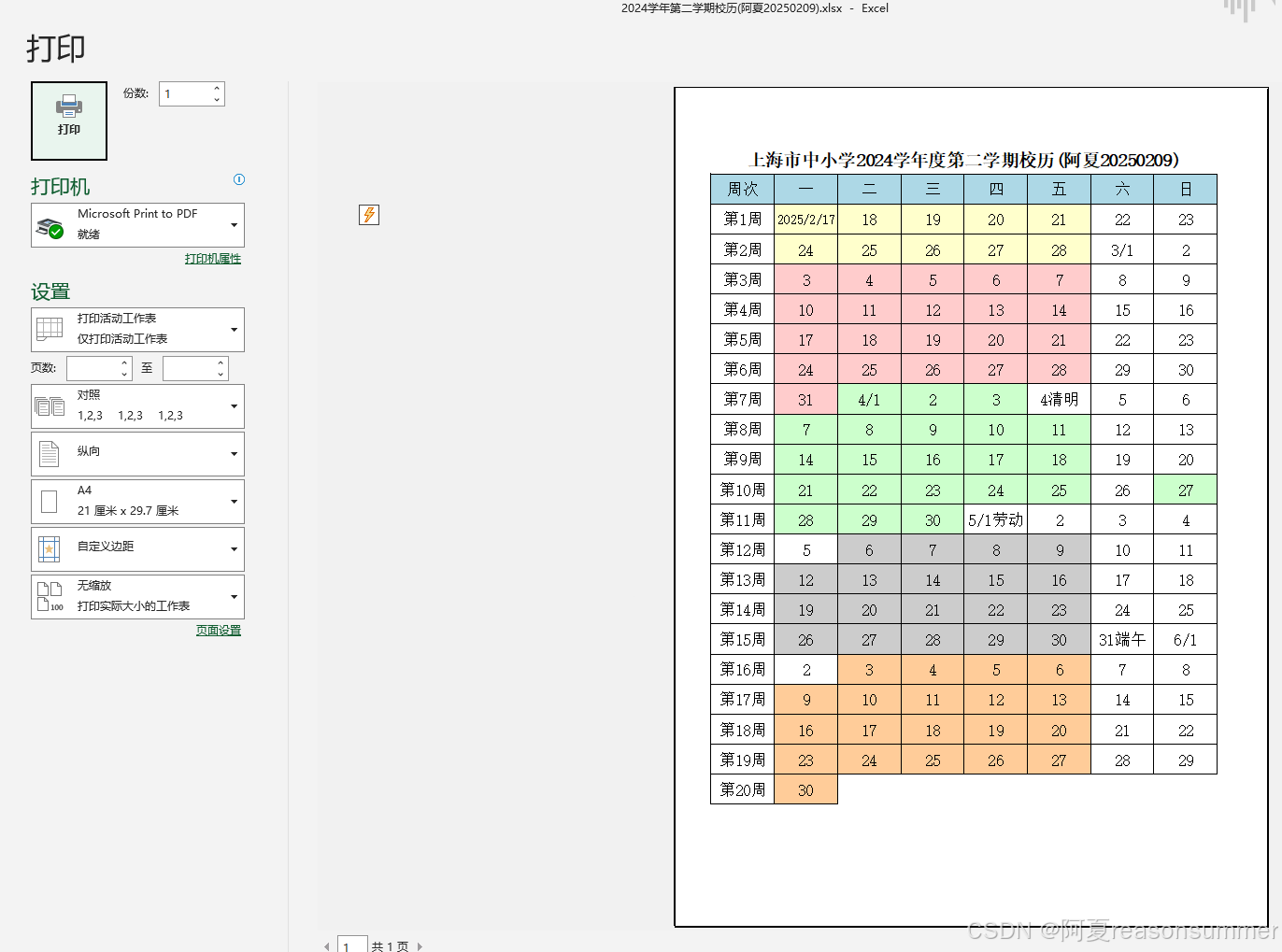Viewport: 1282px width, 952px height.
Task: Open the 页面设置 page setup link
Action: pos(219,631)
